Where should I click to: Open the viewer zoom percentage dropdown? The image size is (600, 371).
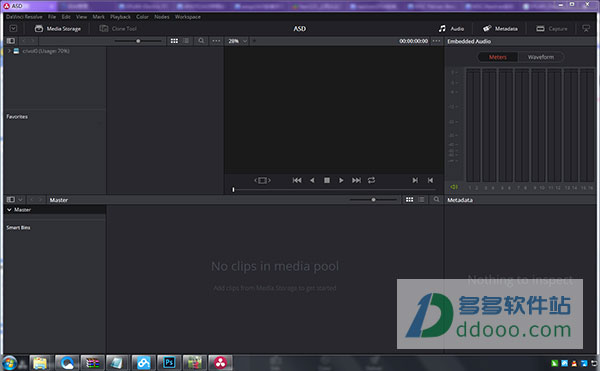point(238,41)
